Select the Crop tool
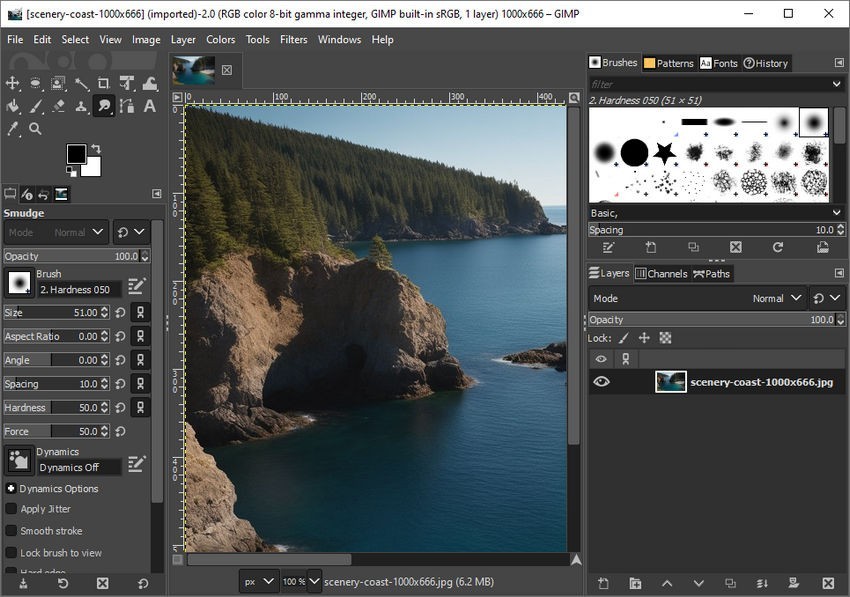Screen dimensions: 850x597 click(x=104, y=83)
